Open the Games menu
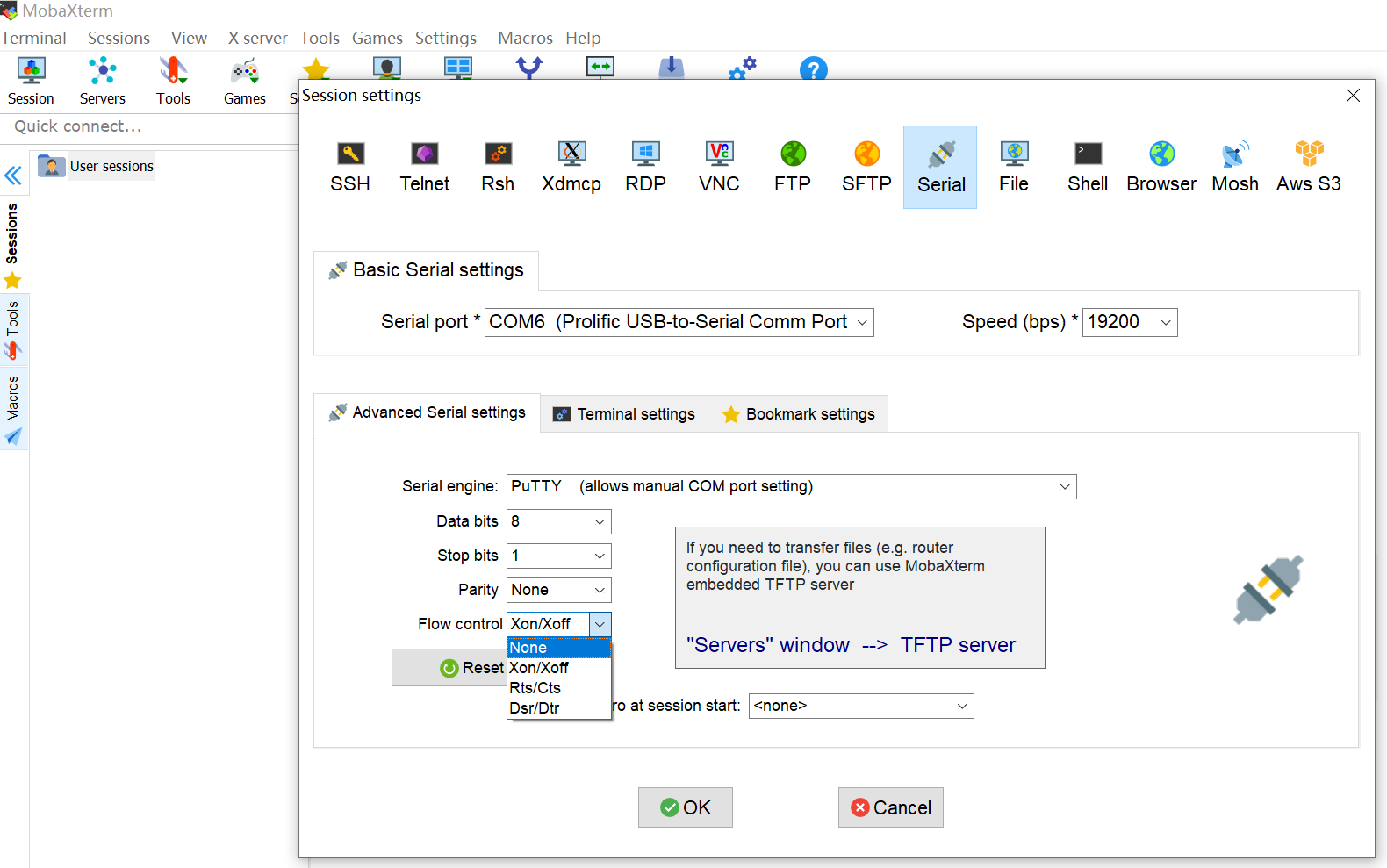The width and height of the screenshot is (1387, 868). click(377, 38)
